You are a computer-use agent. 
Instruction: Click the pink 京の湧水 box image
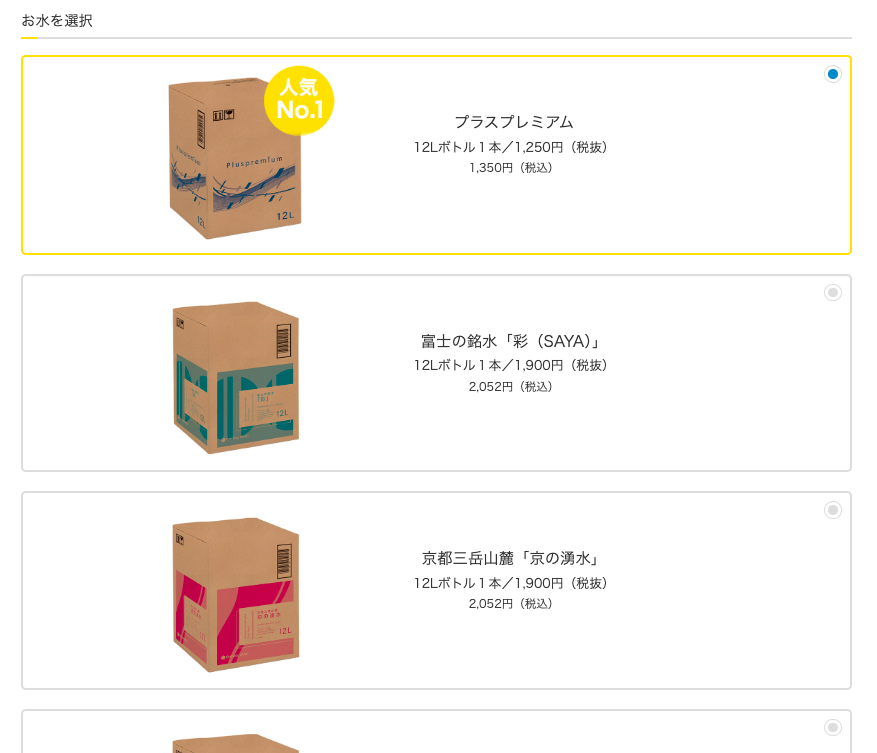click(x=235, y=595)
